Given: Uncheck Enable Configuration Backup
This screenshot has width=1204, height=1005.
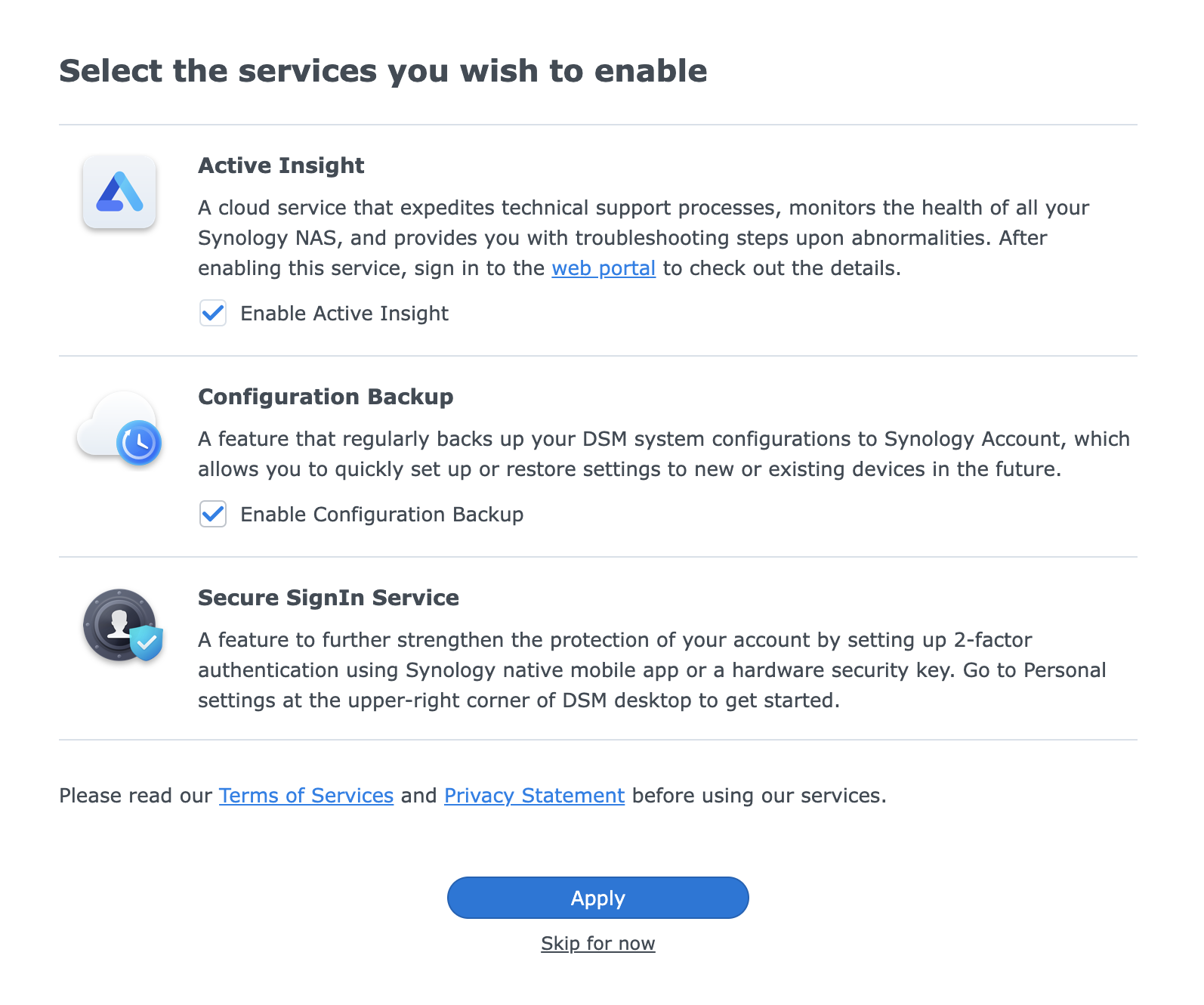Looking at the screenshot, I should tap(213, 515).
